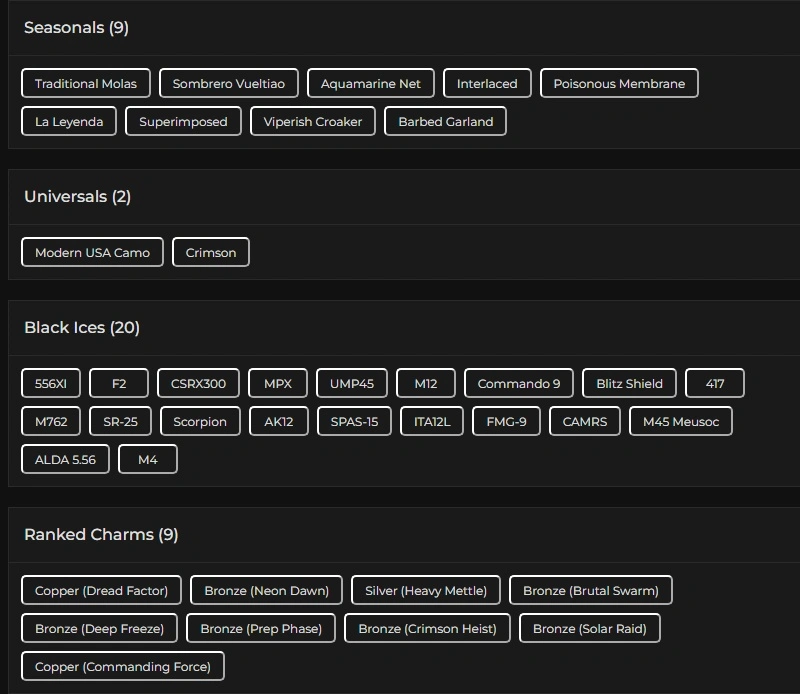Select the Sombrero Vueltiao skin tag

pos(229,84)
